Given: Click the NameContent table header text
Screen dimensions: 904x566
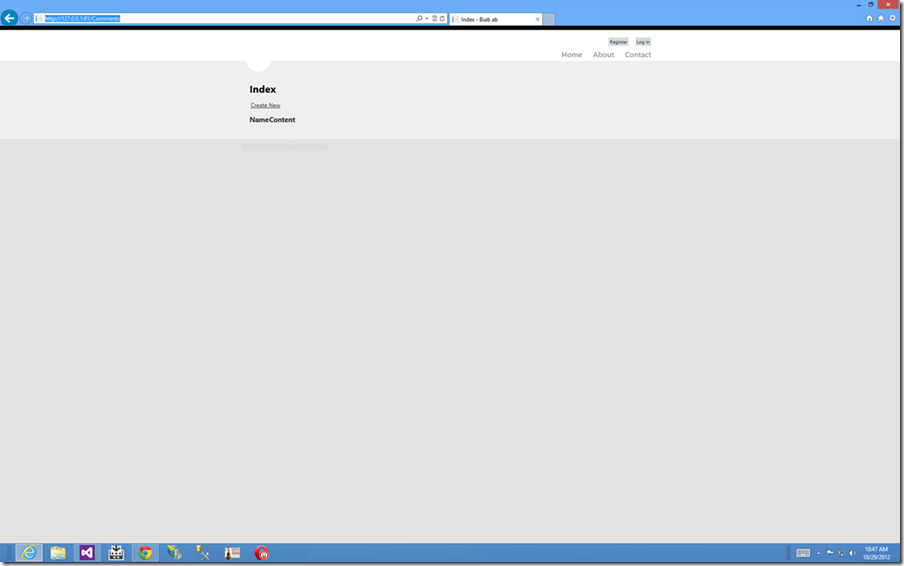Looking at the screenshot, I should coord(272,120).
